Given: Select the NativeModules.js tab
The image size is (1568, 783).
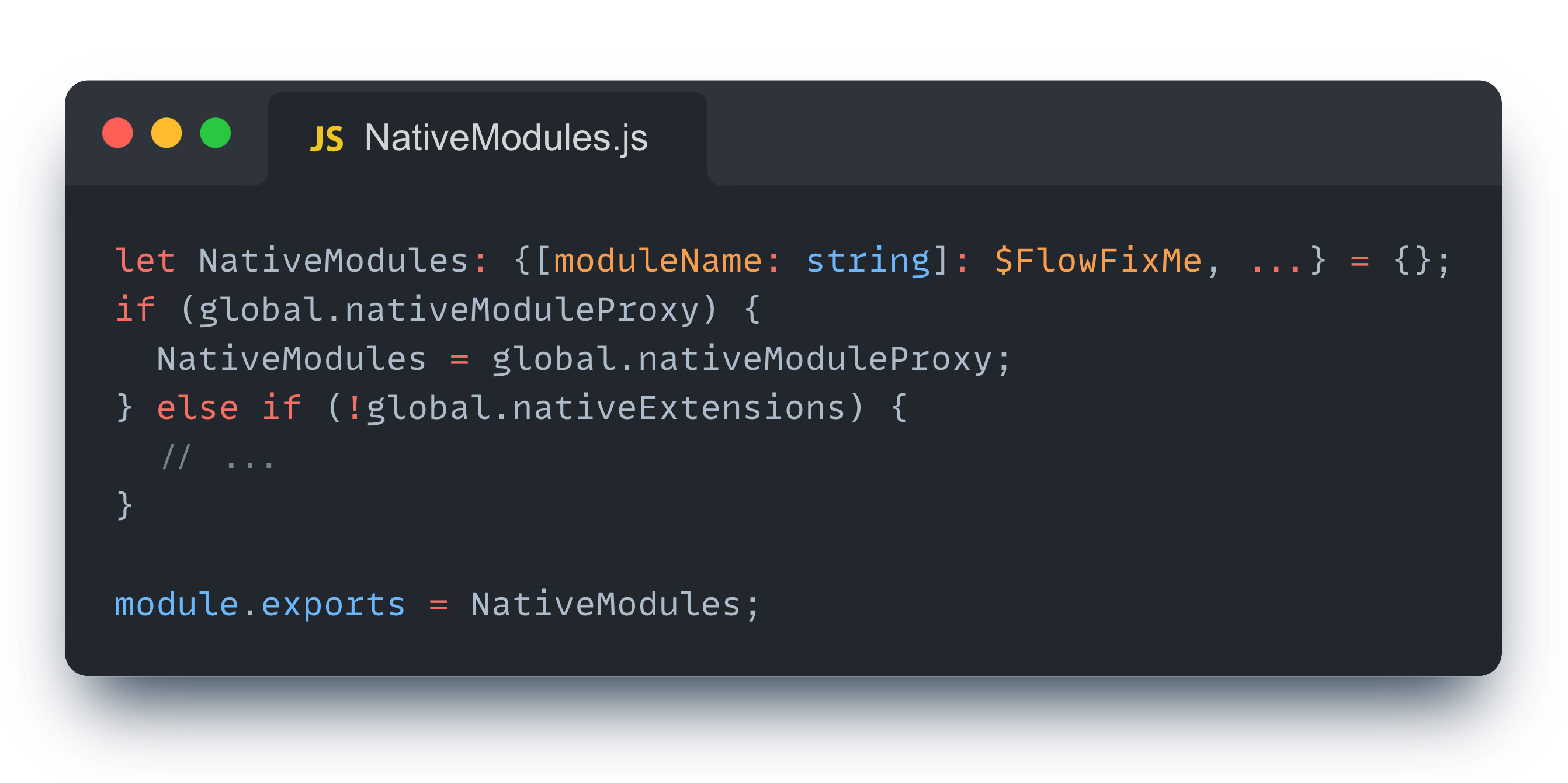Looking at the screenshot, I should [505, 138].
